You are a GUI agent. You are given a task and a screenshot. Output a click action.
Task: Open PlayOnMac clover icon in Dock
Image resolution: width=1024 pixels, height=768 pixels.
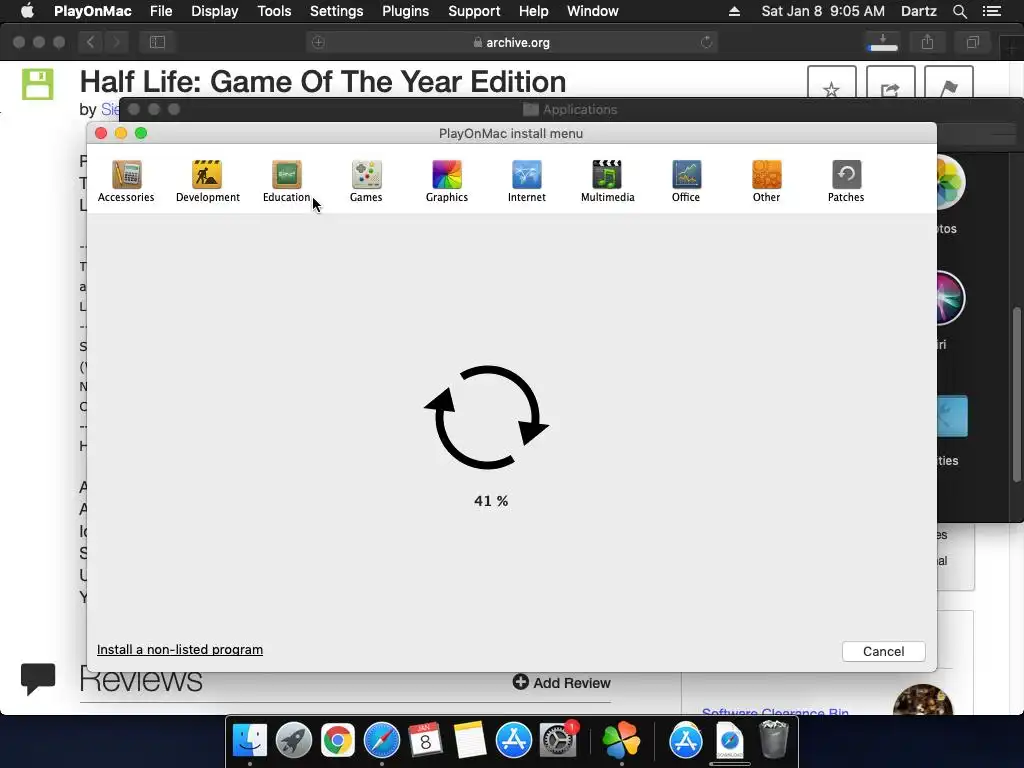(x=621, y=741)
